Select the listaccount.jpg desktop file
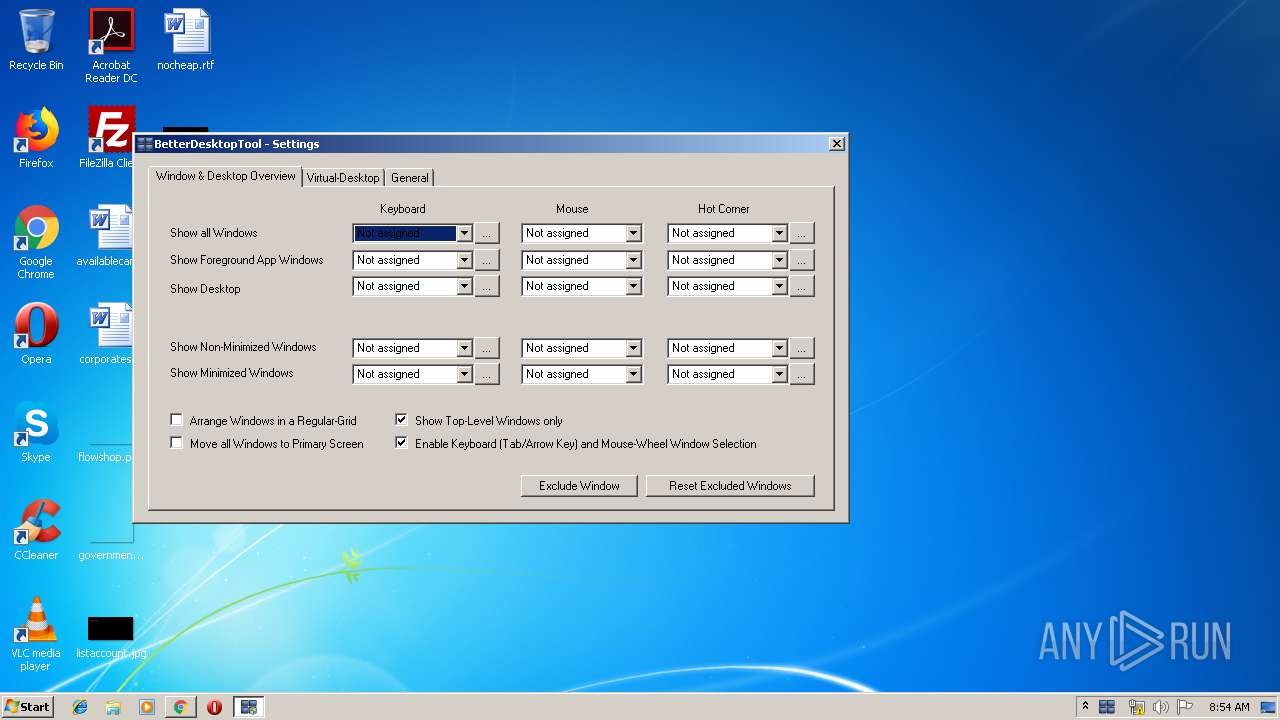This screenshot has height=720, width=1280. click(x=111, y=636)
